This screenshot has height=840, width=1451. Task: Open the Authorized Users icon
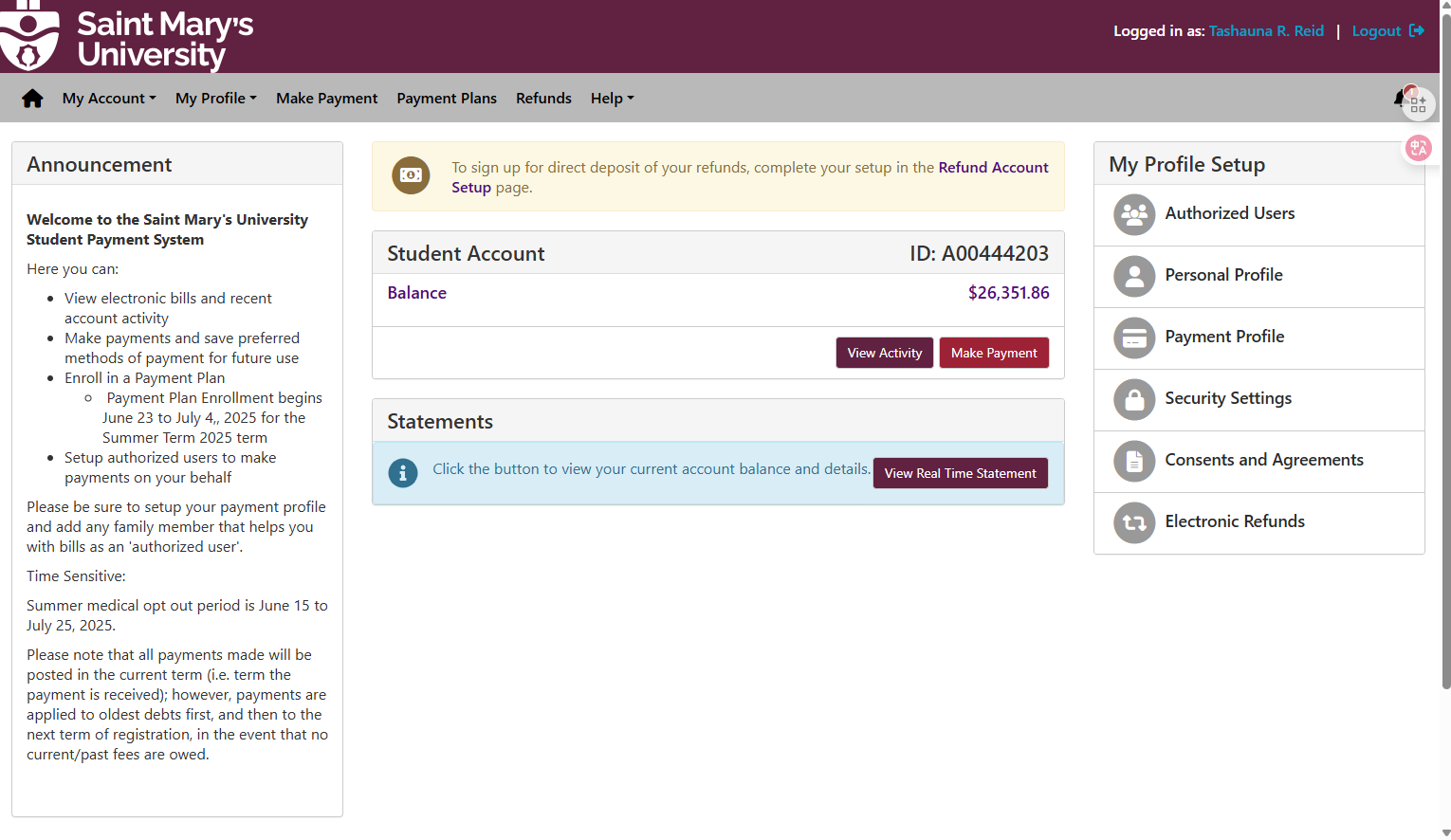[1134, 214]
